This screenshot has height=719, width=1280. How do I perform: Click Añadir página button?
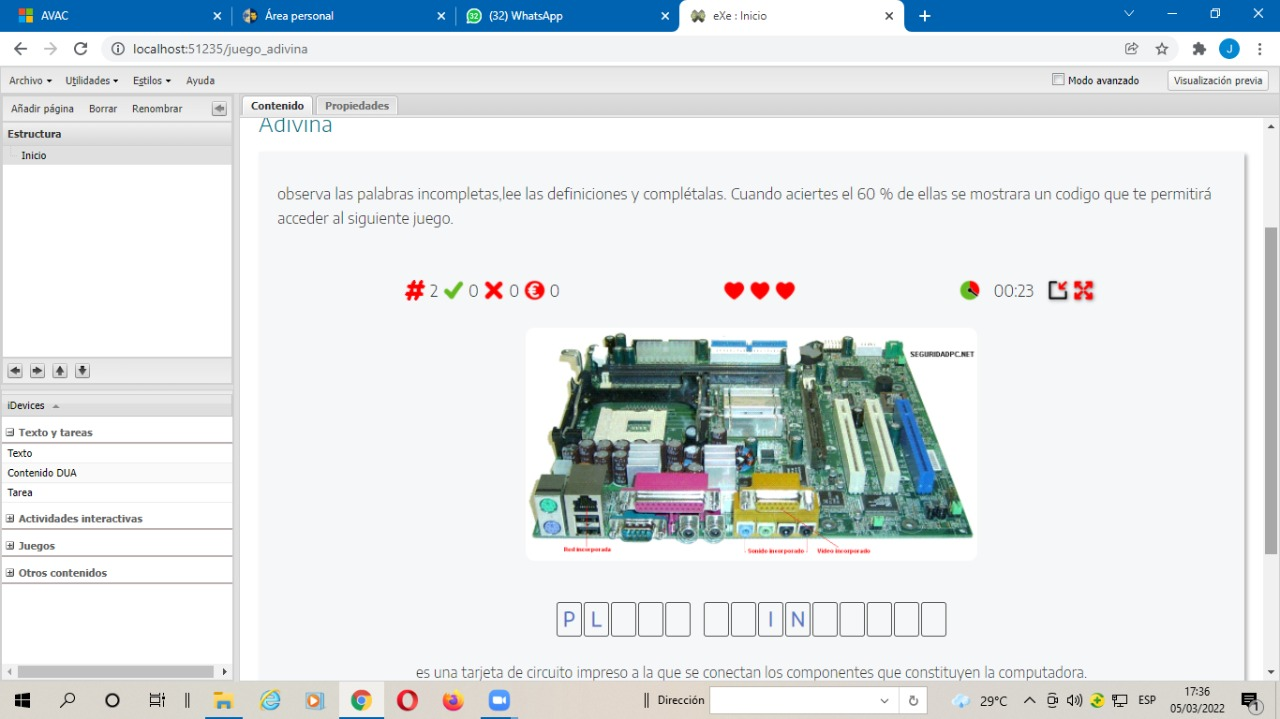(x=42, y=109)
